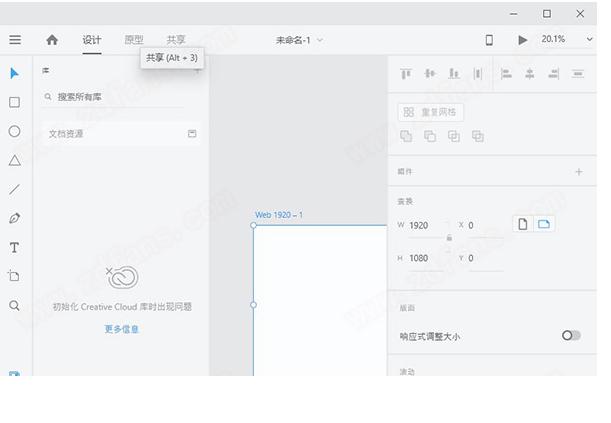Click the H height field showing 1080
Image resolution: width=611 pixels, height=423 pixels.
pos(424,259)
